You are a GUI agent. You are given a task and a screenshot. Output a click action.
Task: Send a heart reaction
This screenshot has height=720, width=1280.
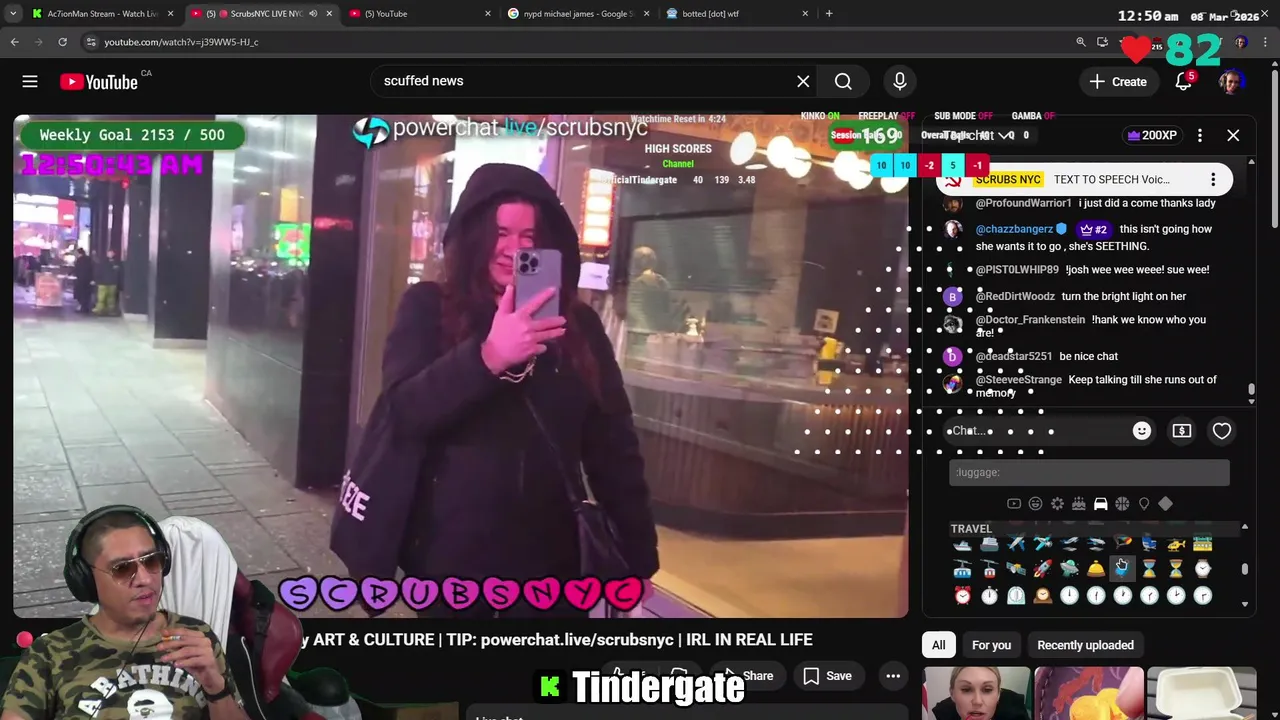point(1222,431)
